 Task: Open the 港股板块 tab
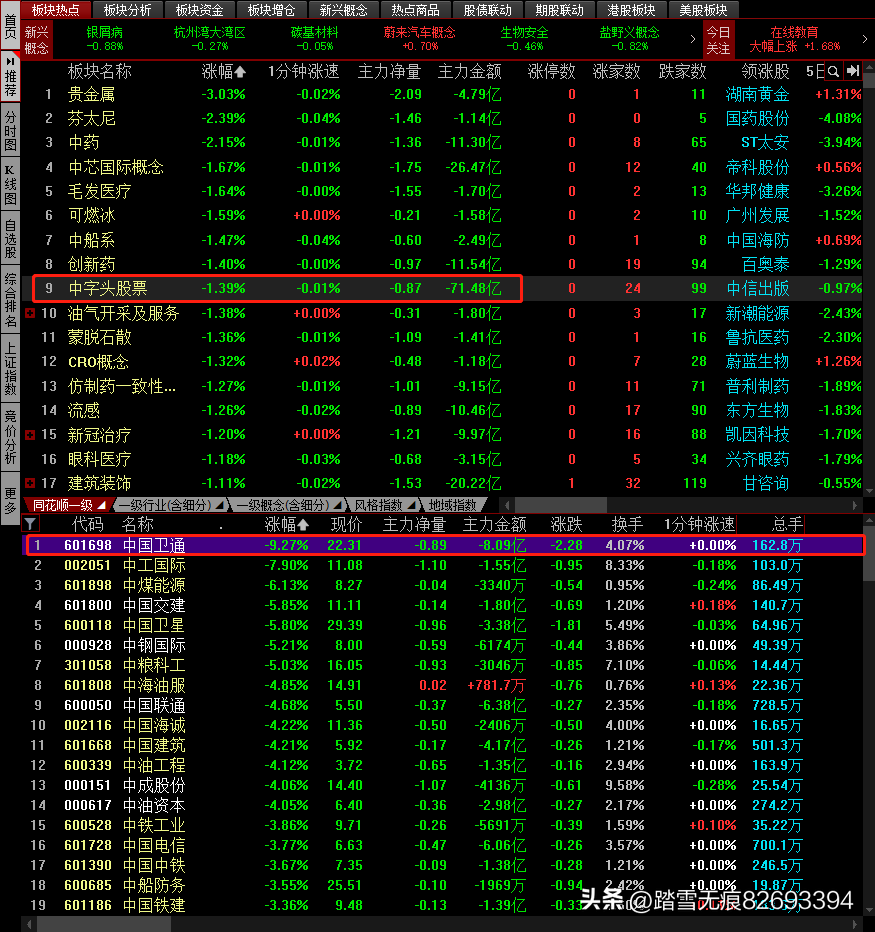[631, 10]
